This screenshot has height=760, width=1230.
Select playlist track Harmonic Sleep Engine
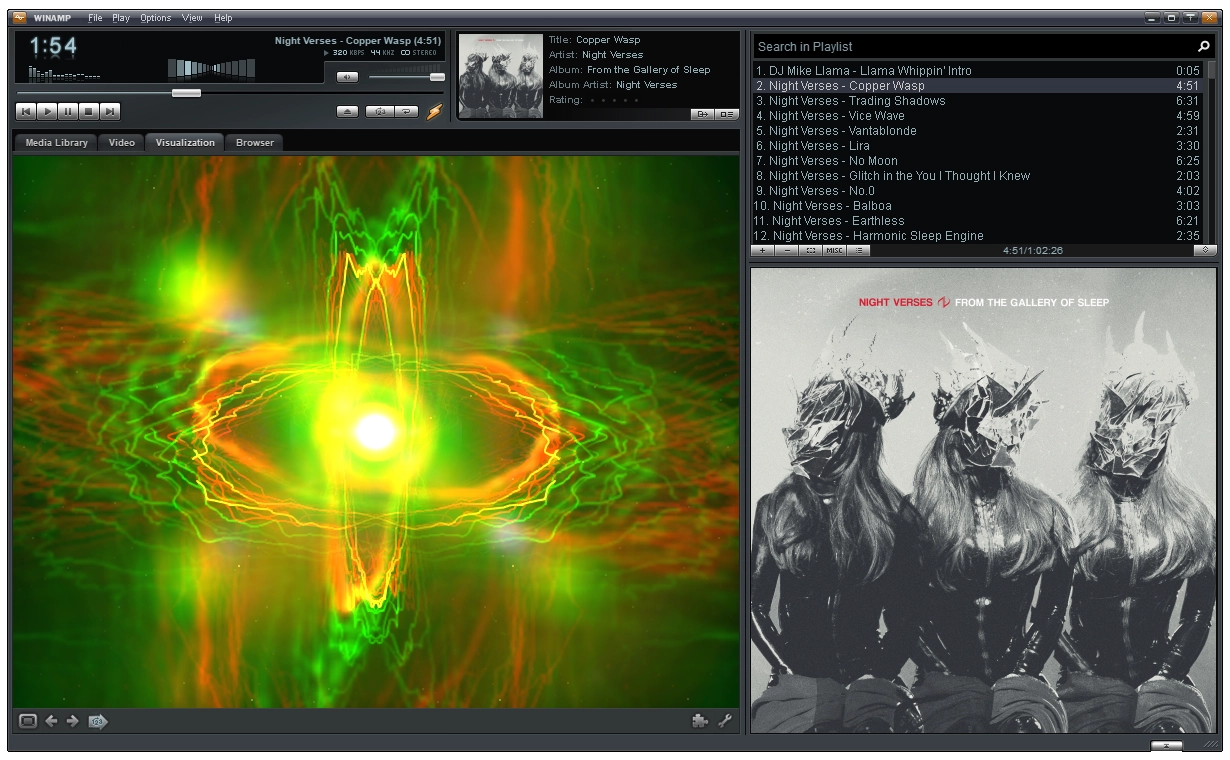978,236
